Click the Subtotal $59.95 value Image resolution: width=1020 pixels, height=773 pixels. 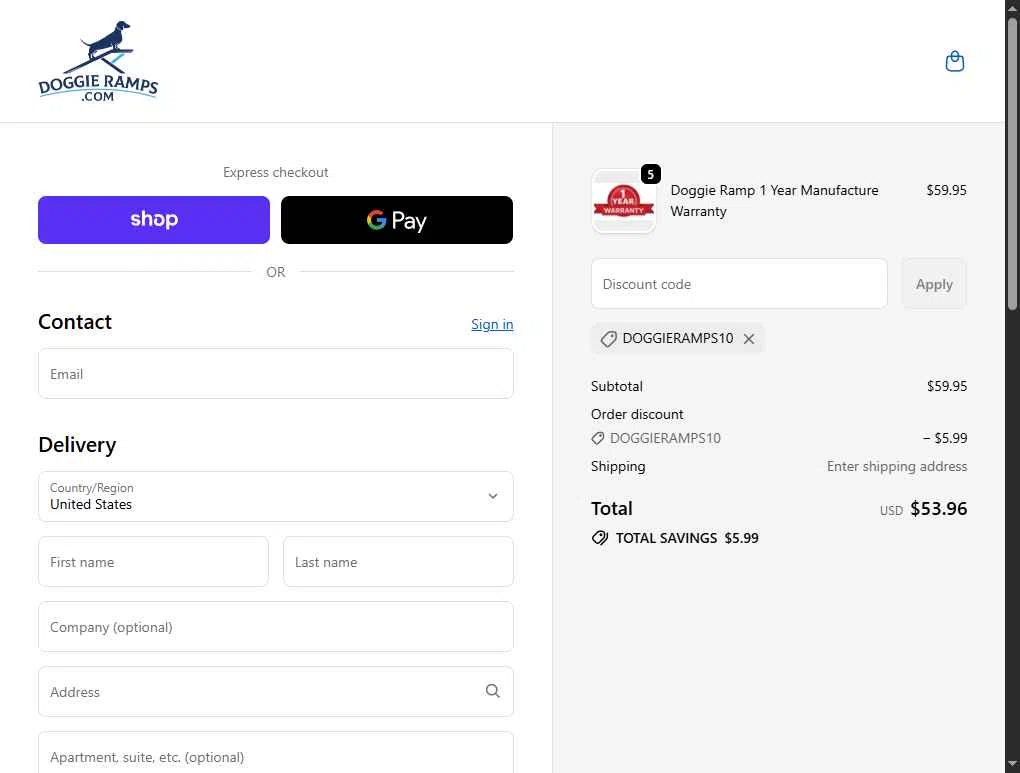click(946, 386)
